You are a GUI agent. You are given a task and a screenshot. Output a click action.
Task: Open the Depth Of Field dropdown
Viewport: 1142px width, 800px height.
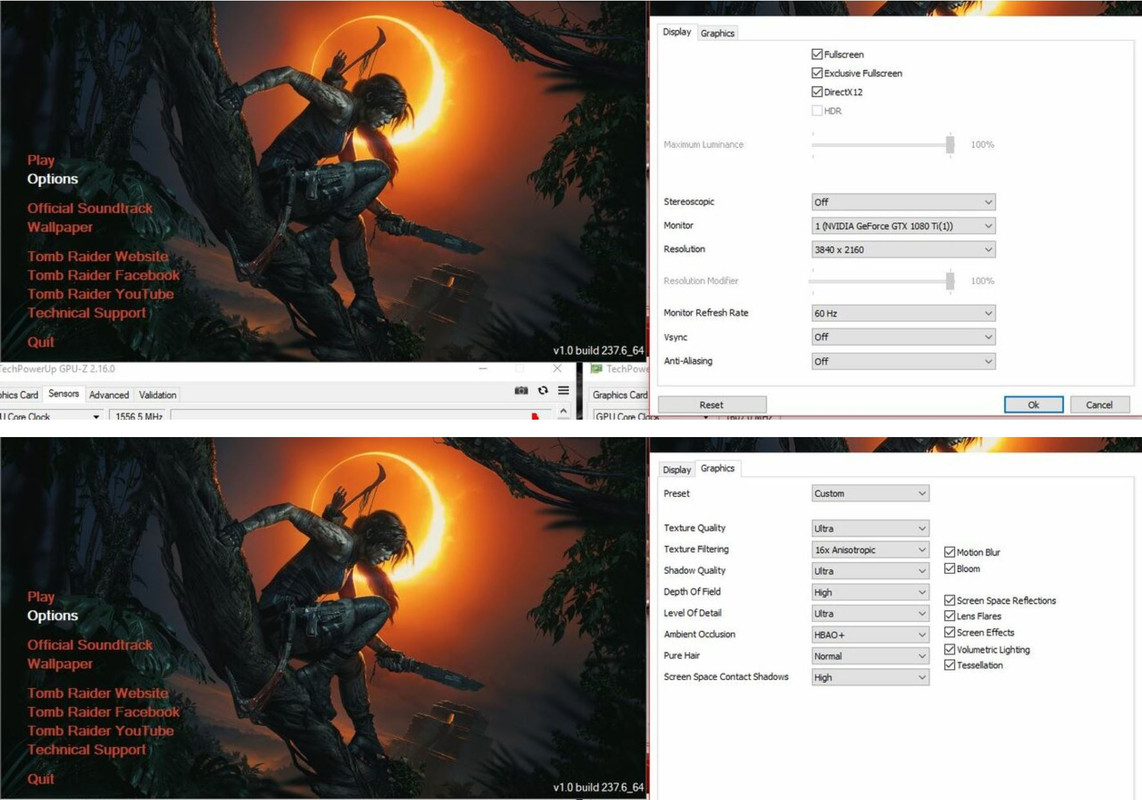click(x=870, y=592)
